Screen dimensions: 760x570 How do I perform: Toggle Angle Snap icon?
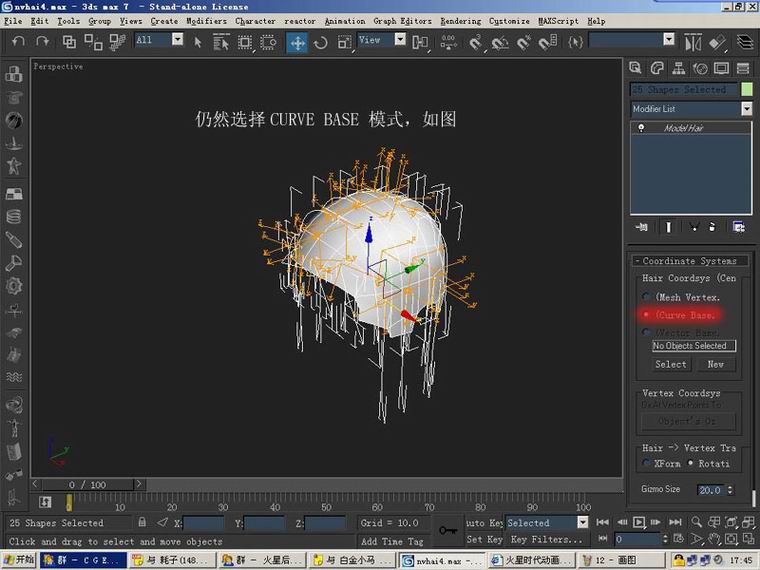click(x=499, y=43)
